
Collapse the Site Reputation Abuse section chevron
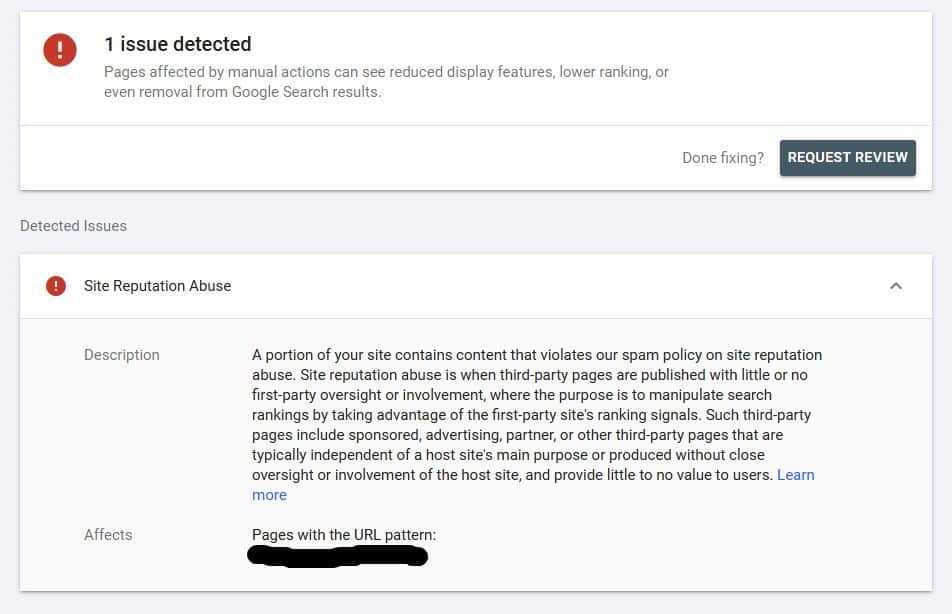[x=896, y=286]
